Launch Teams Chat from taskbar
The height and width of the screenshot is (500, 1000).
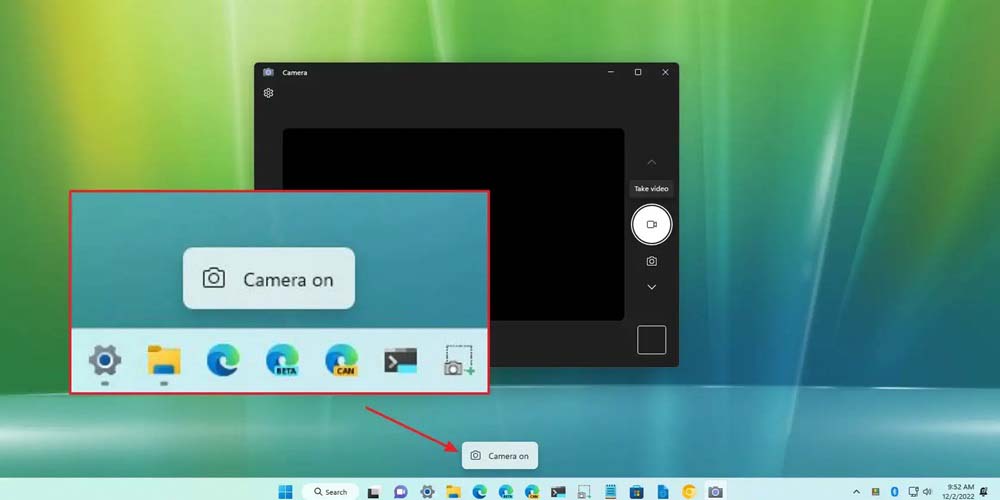click(401, 491)
